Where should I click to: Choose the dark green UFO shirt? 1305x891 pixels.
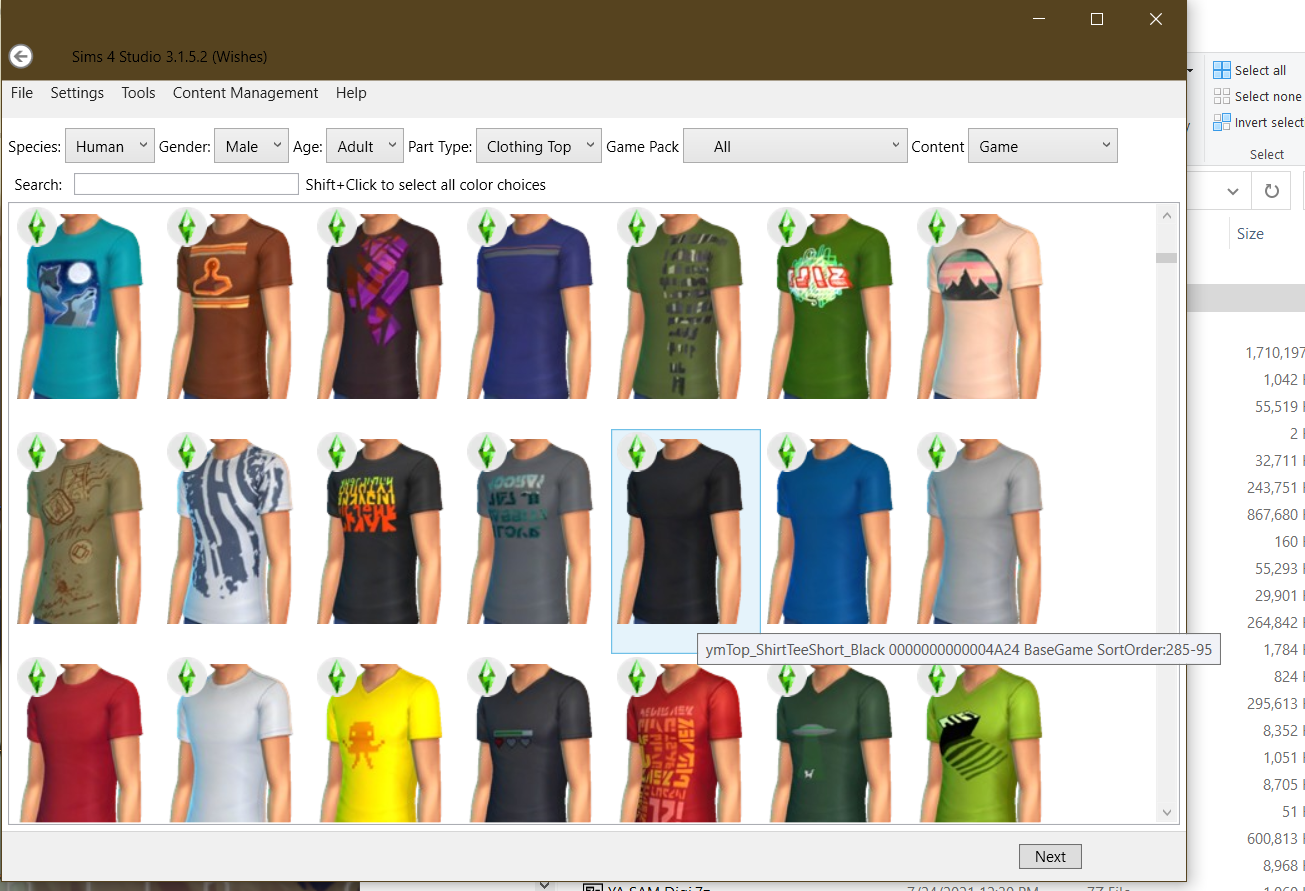pyautogui.click(x=830, y=740)
